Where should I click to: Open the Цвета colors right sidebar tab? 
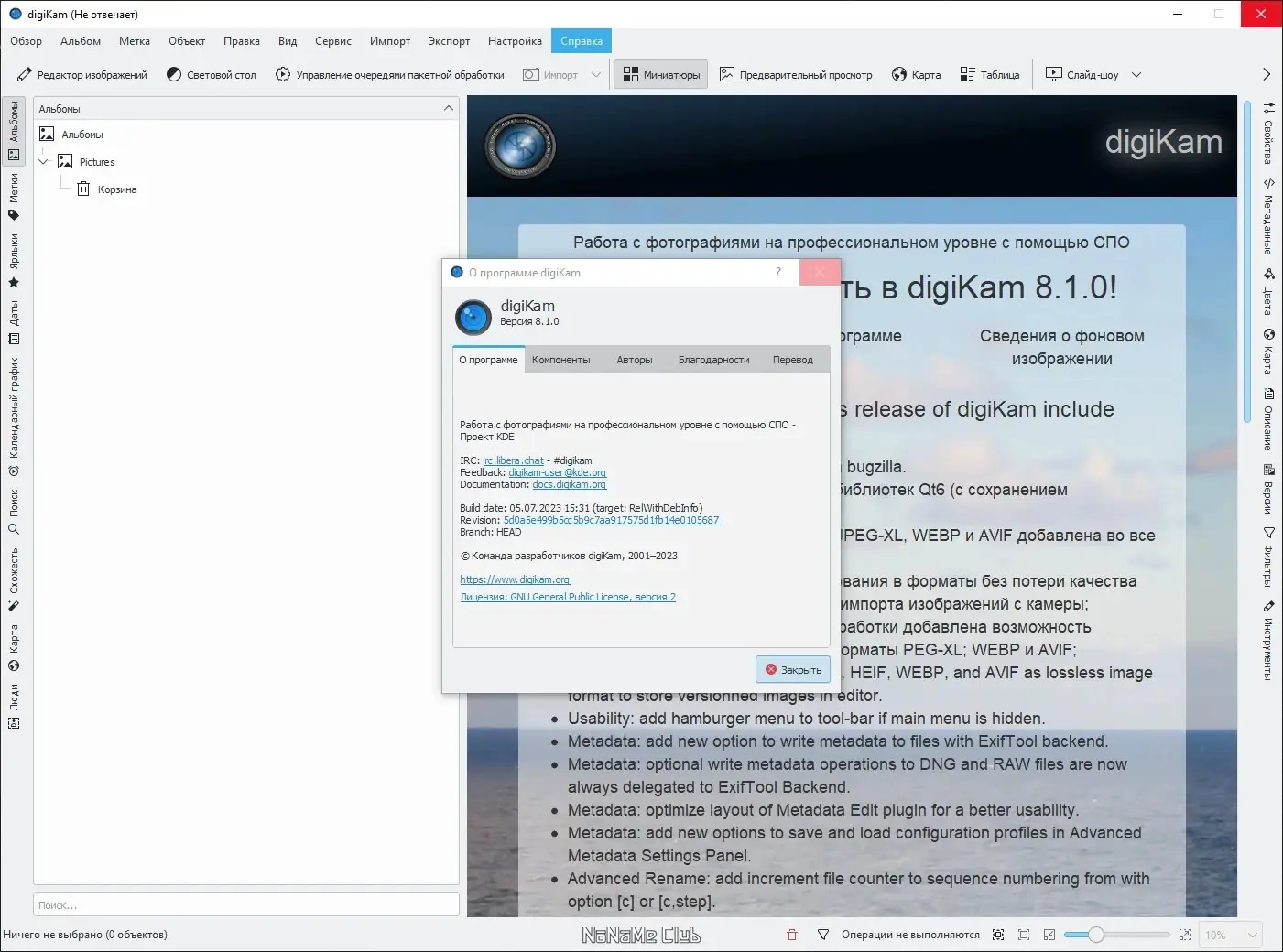point(1268,291)
